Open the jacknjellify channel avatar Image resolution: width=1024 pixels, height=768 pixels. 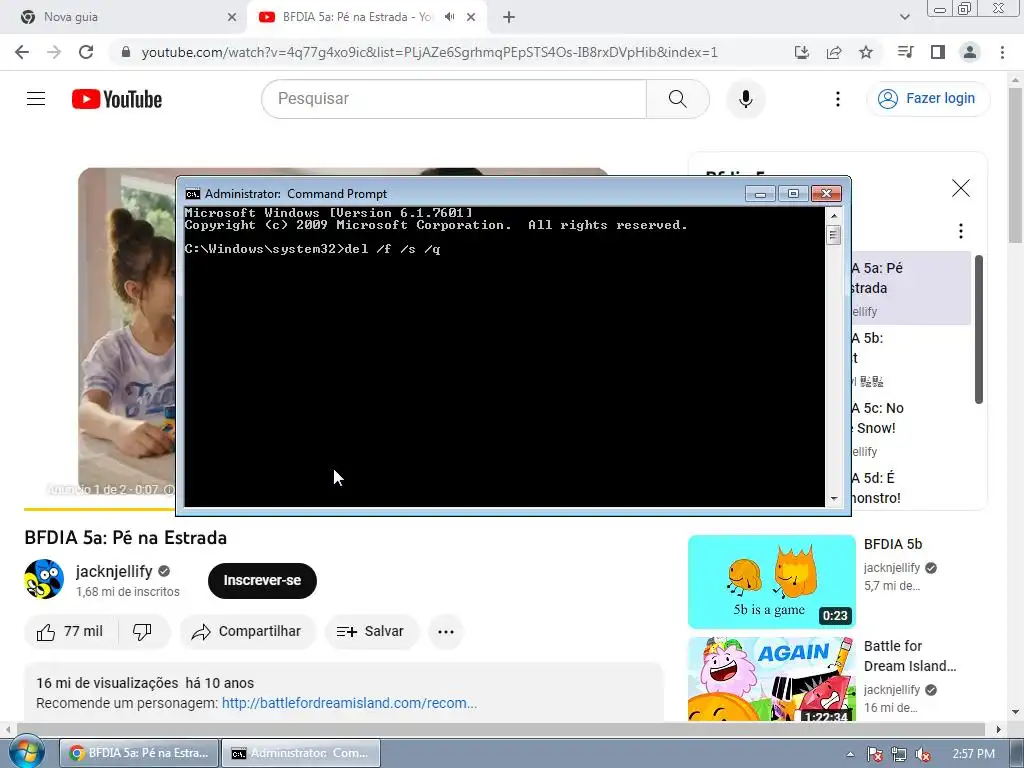point(44,579)
